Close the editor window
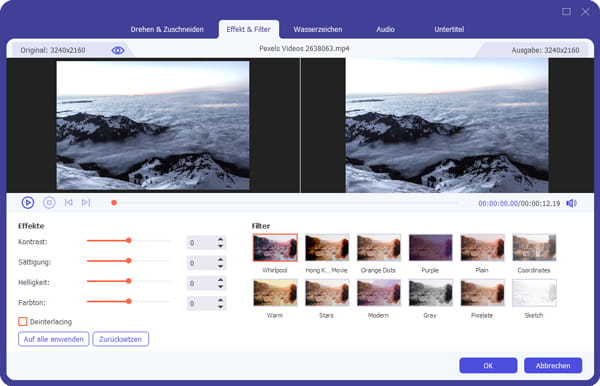 (585, 11)
